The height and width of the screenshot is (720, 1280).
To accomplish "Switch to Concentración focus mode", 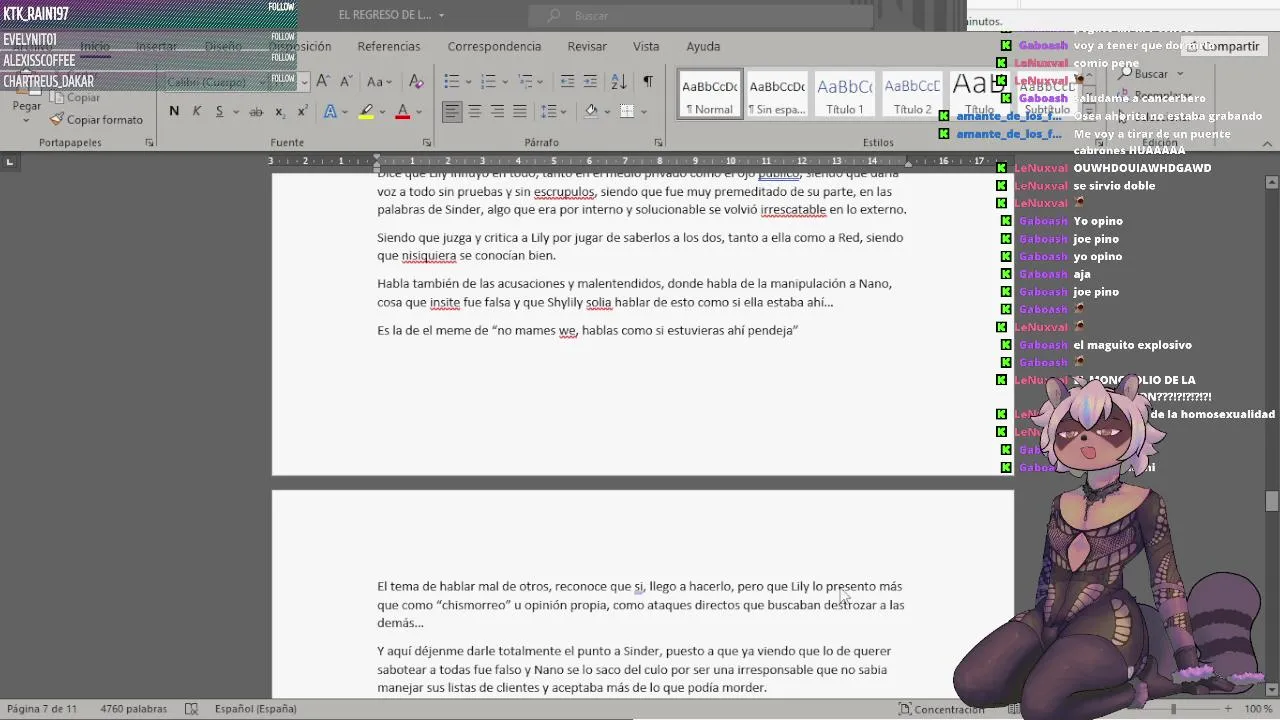I will click(941, 709).
